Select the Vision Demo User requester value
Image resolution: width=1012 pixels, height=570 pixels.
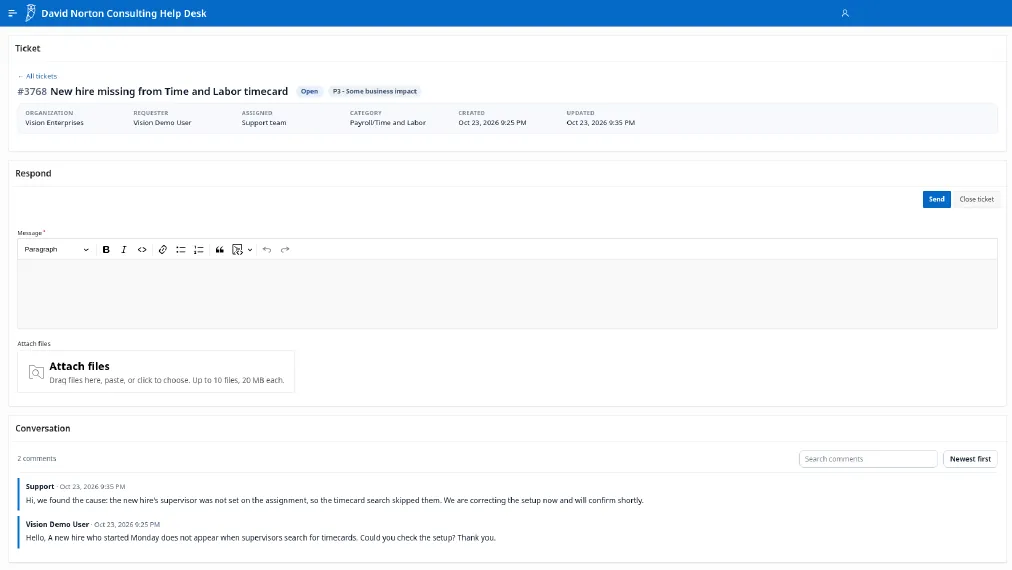pyautogui.click(x=162, y=123)
